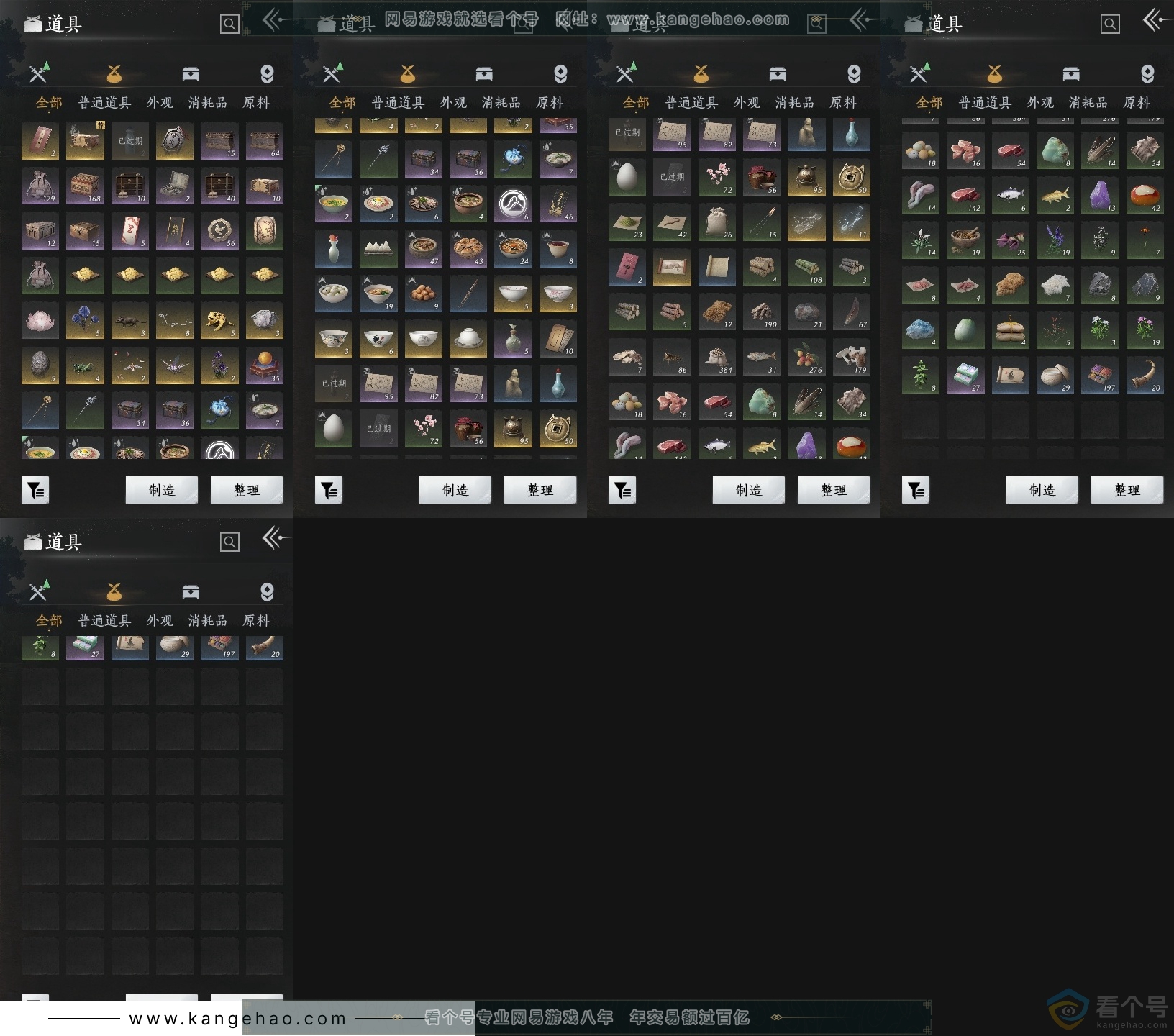Select the pouch item with count 179
1174x1036 pixels.
coord(40,186)
